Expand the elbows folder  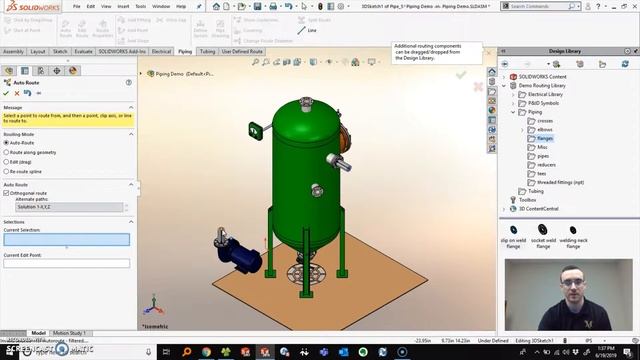click(x=522, y=130)
